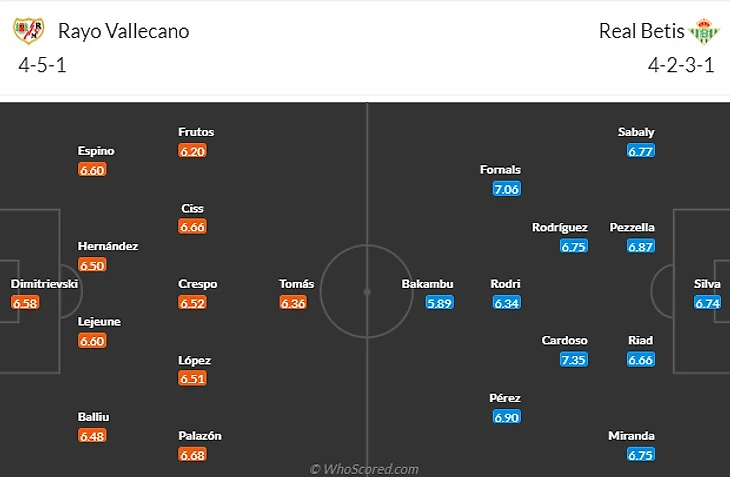The image size is (730, 477).
Task: Select goalkeeper Dimitrievski's 6.58 rating badge
Action: coord(25,303)
